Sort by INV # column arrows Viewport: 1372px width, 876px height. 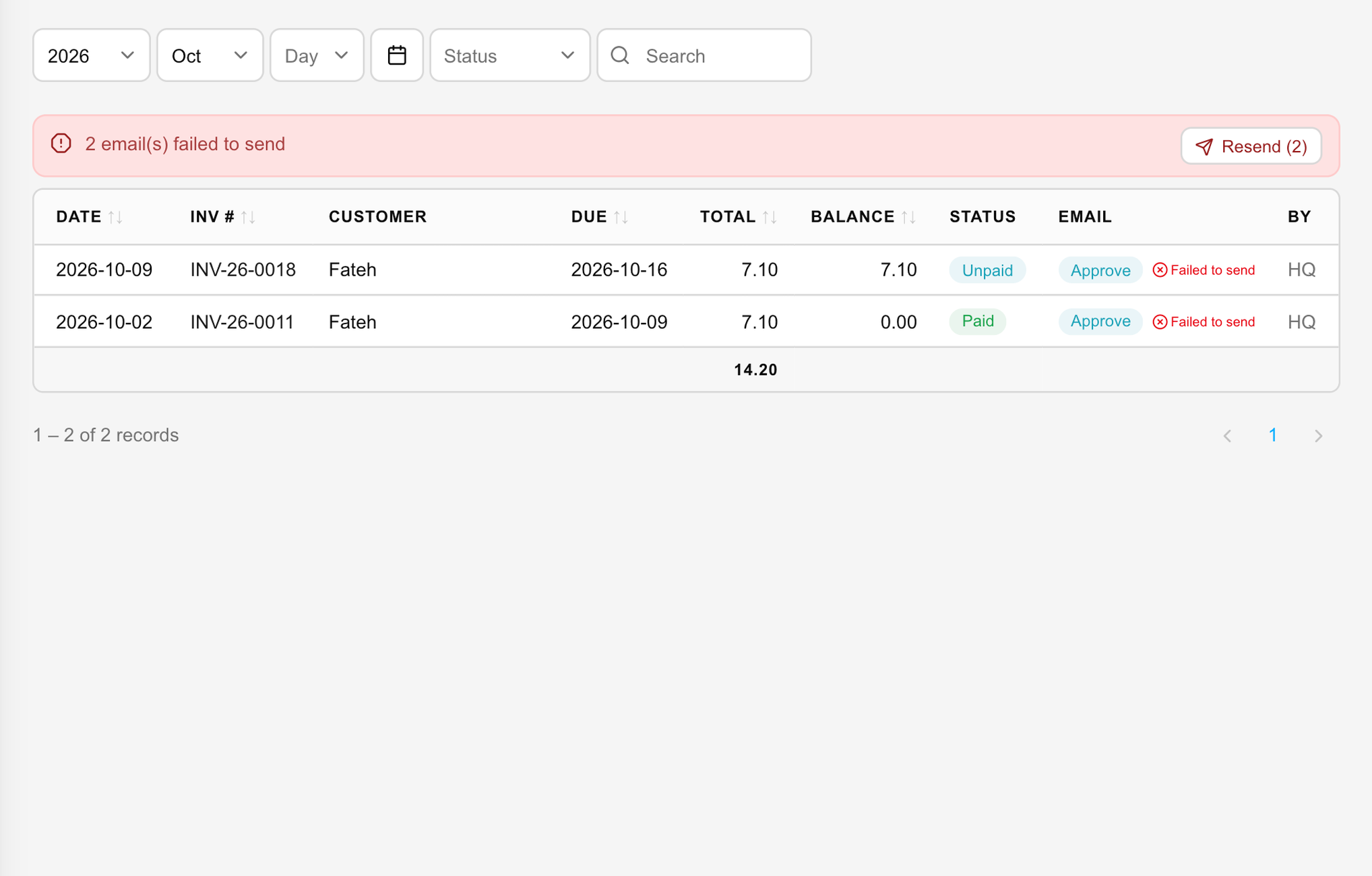click(249, 217)
